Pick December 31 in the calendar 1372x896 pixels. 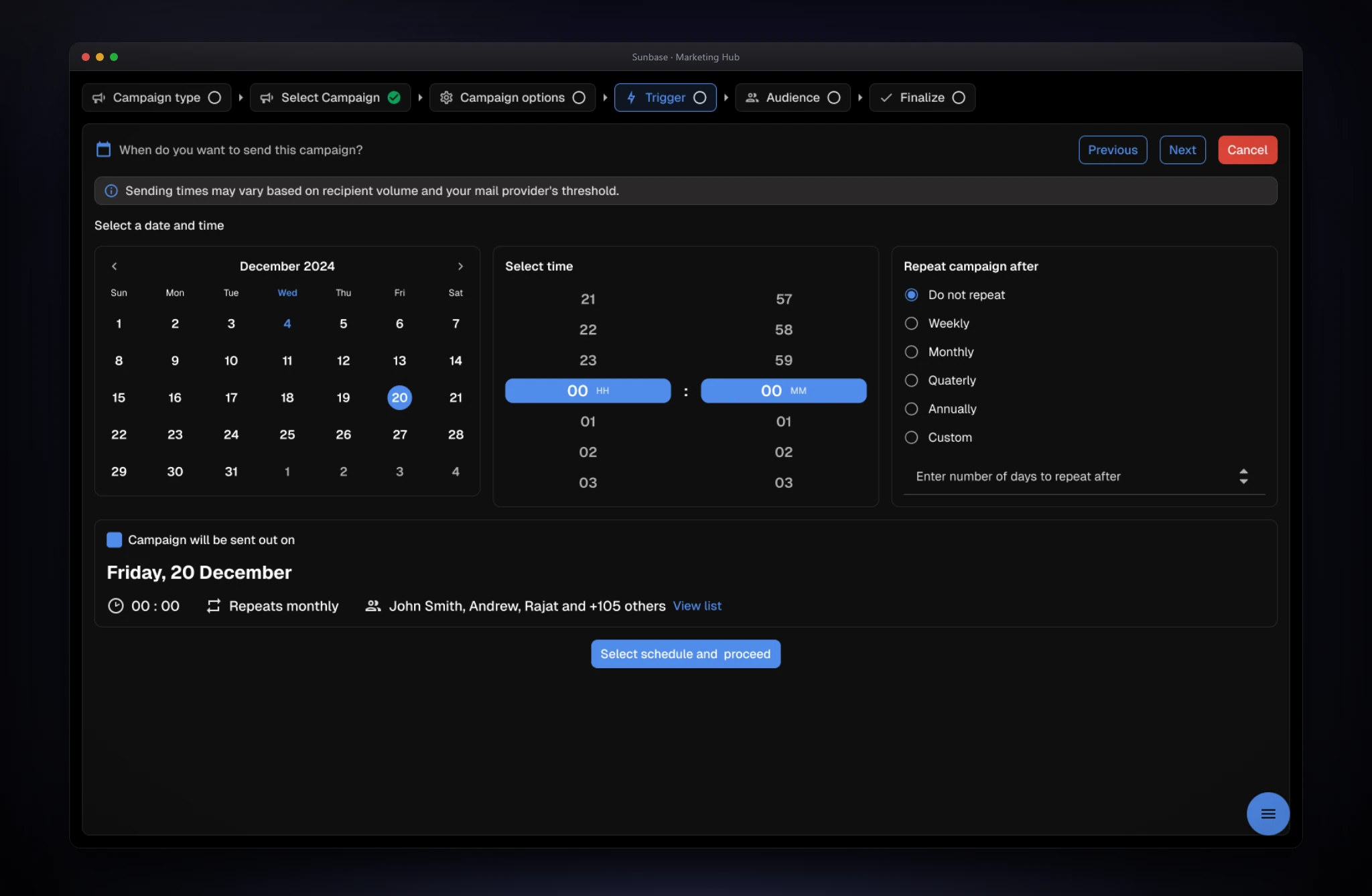coord(231,472)
